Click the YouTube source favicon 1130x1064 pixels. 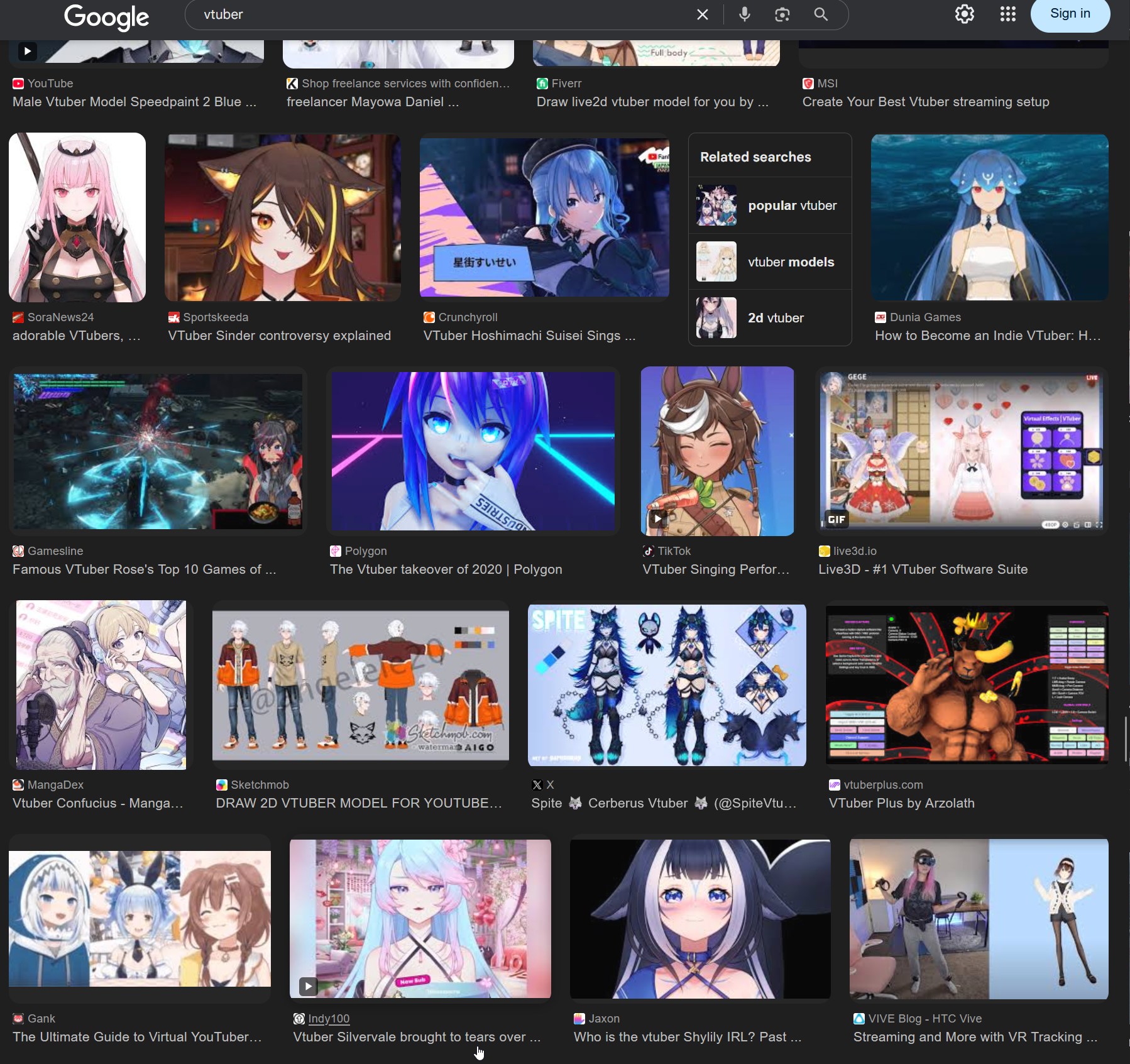(x=18, y=84)
